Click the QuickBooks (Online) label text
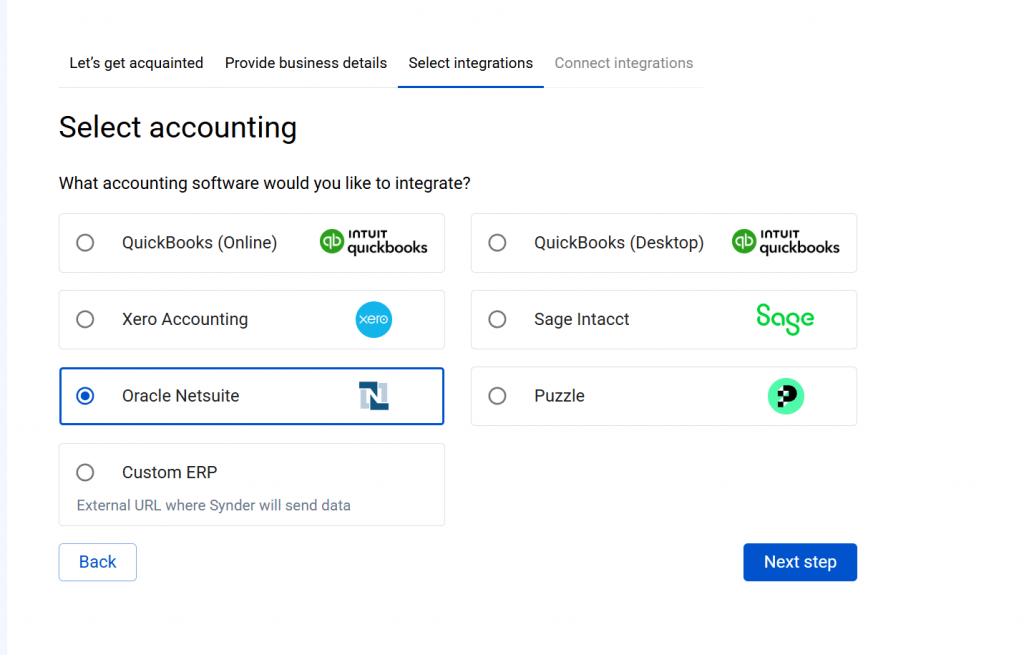The height and width of the screenshot is (655, 1024). [x=199, y=243]
